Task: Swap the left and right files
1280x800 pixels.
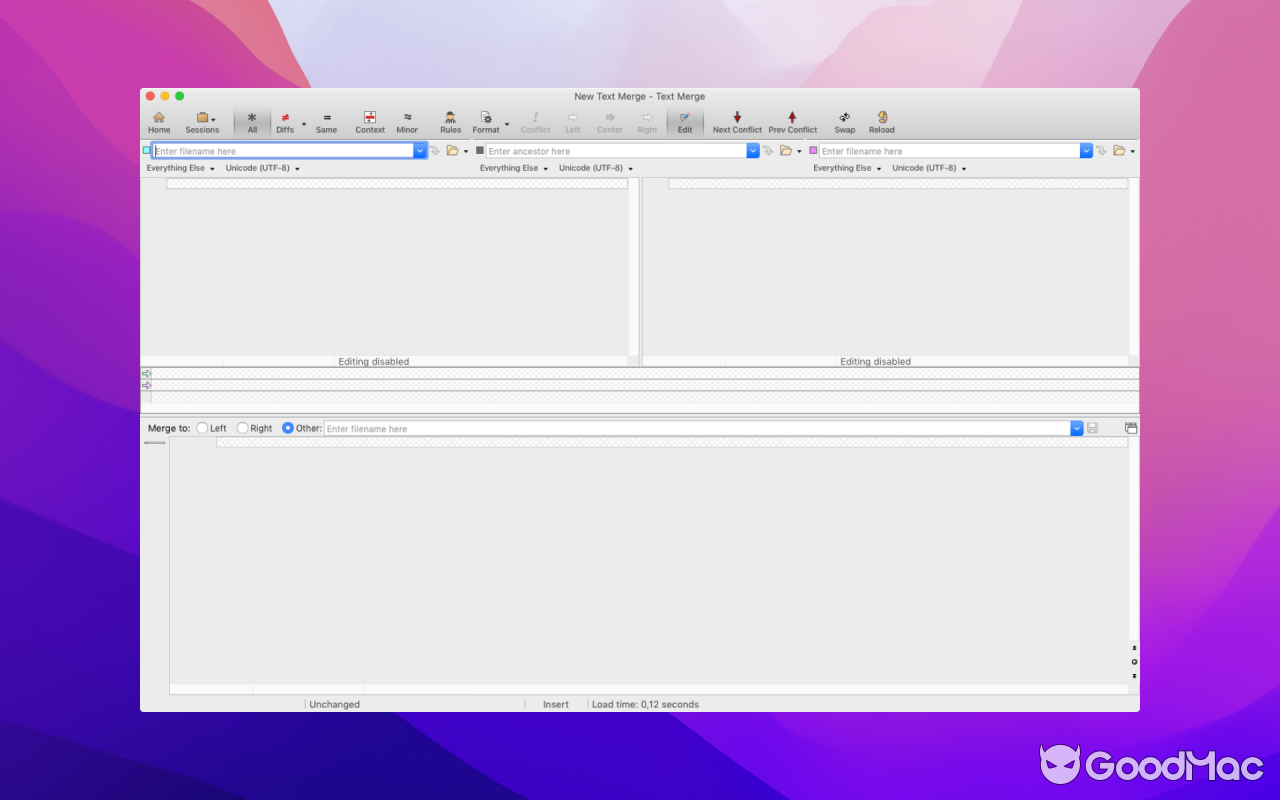Action: 844,120
